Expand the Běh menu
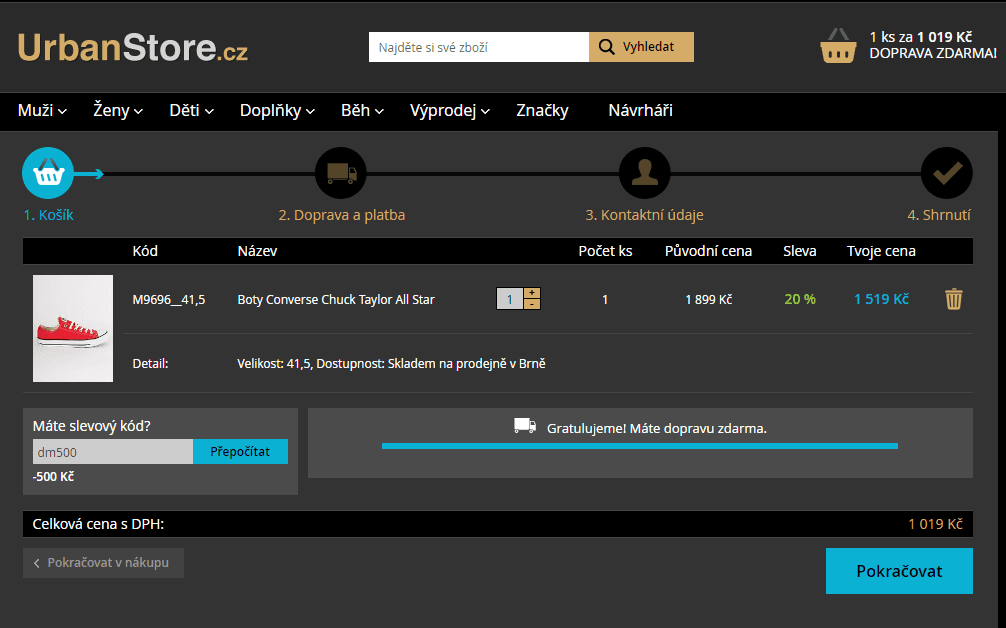 pos(362,110)
